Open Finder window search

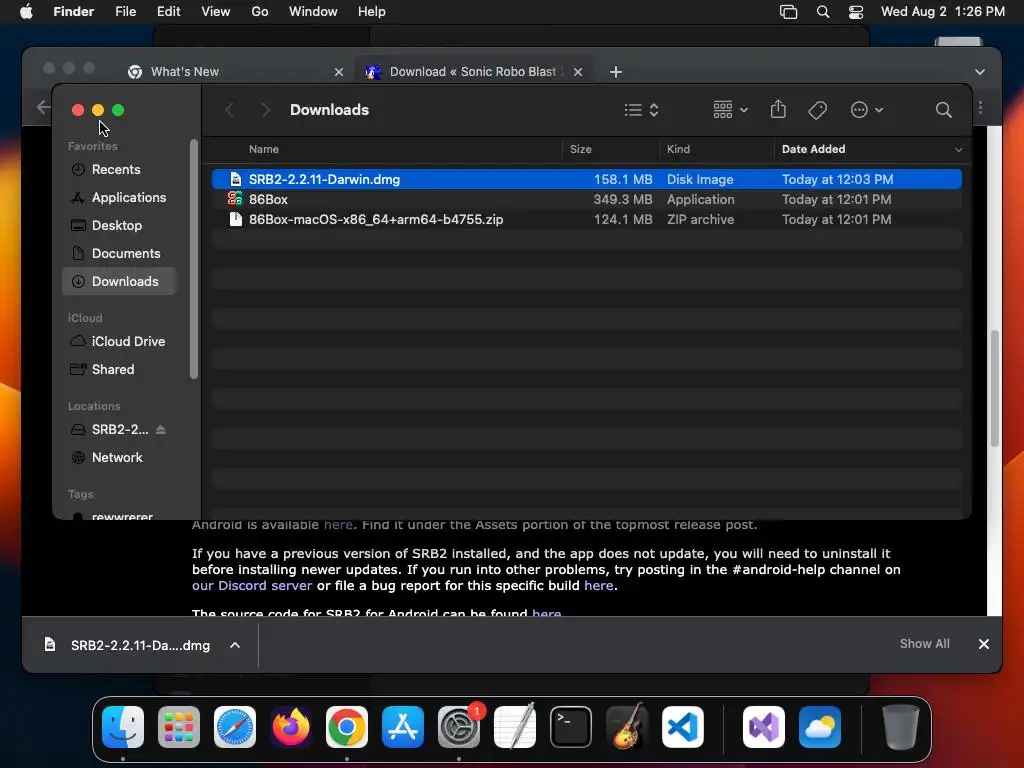tap(943, 110)
